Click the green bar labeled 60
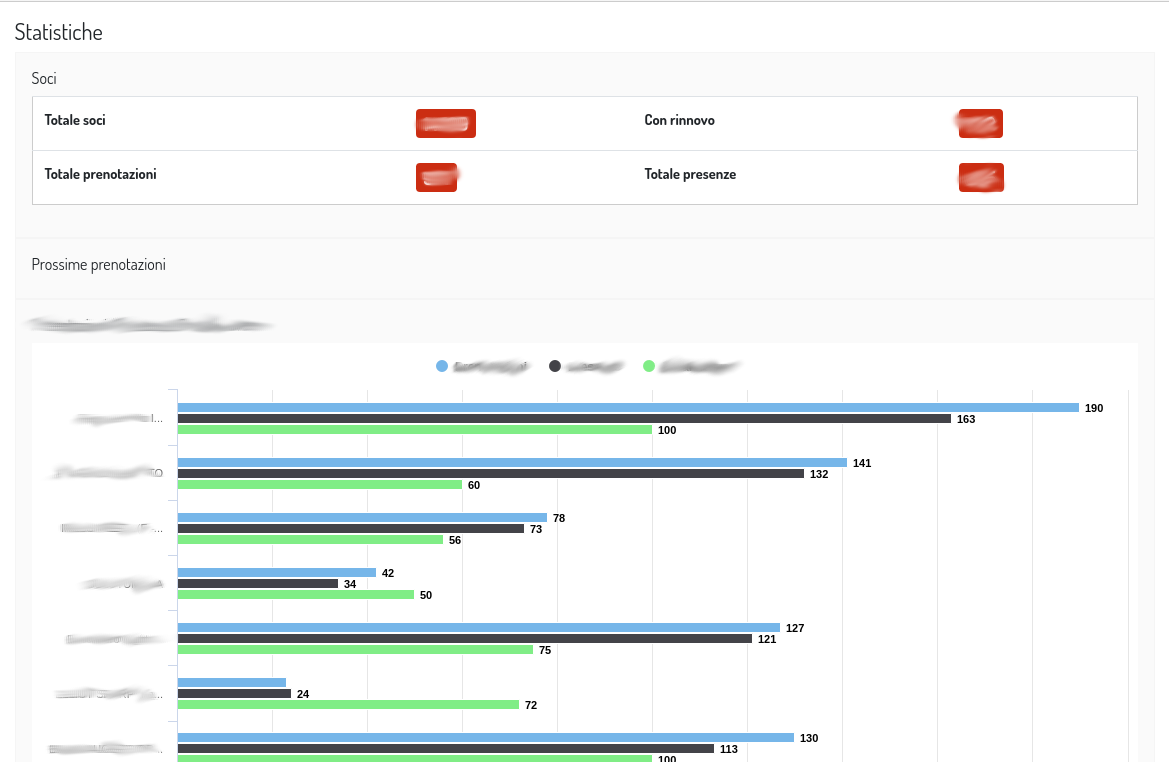Viewport: 1169px width, 762px height. [320, 485]
